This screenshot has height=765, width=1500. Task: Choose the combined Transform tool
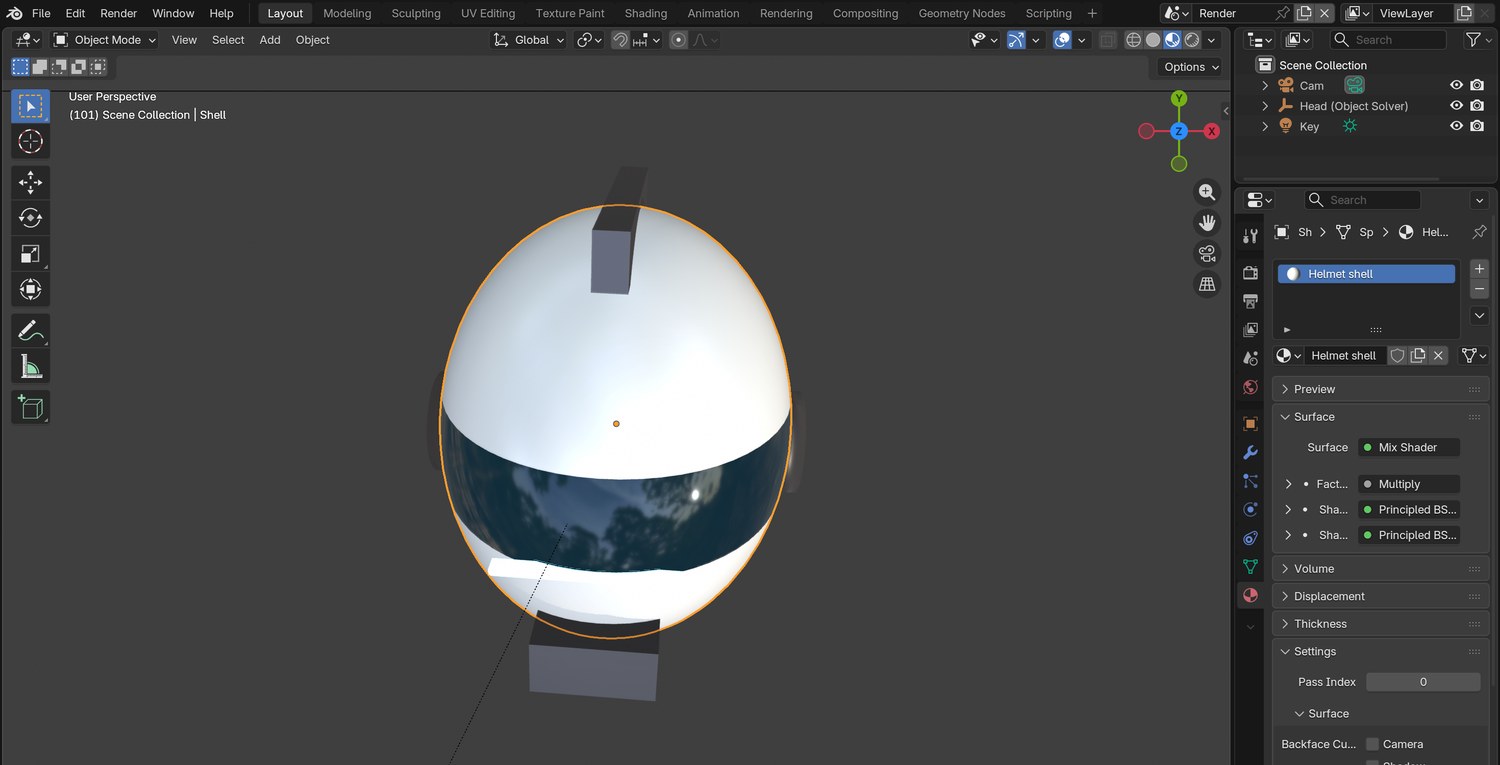[x=30, y=290]
